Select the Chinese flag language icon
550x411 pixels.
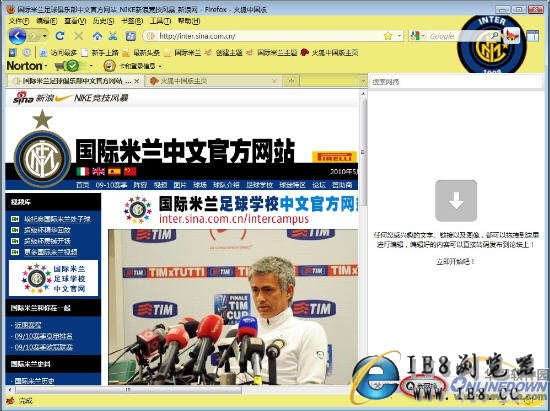130,171
